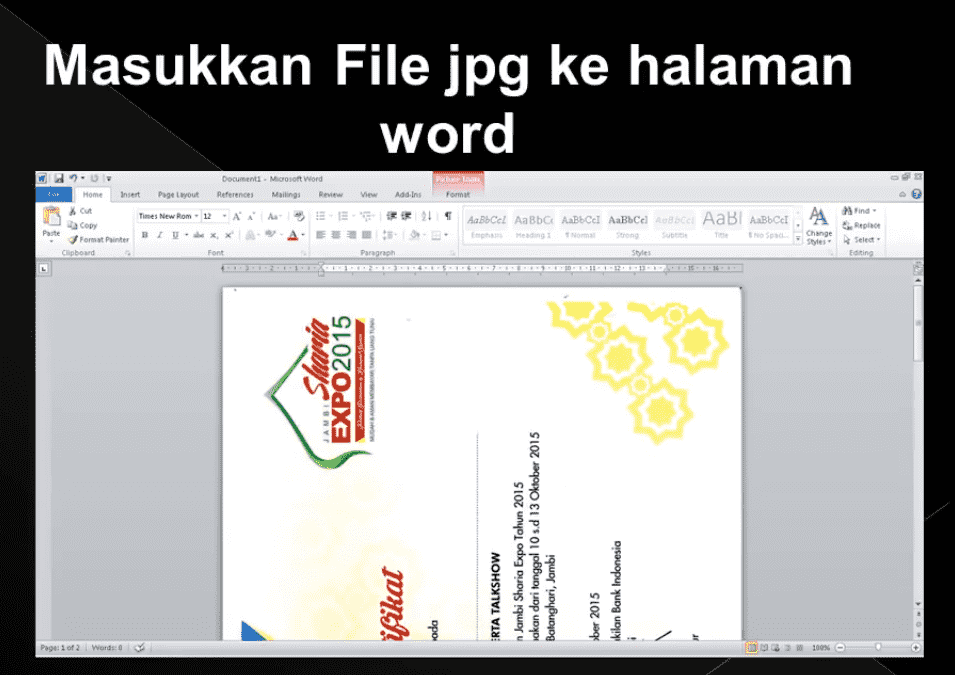Open the Change Case Aa dropdown
Image resolution: width=955 pixels, height=675 pixels.
coord(274,216)
